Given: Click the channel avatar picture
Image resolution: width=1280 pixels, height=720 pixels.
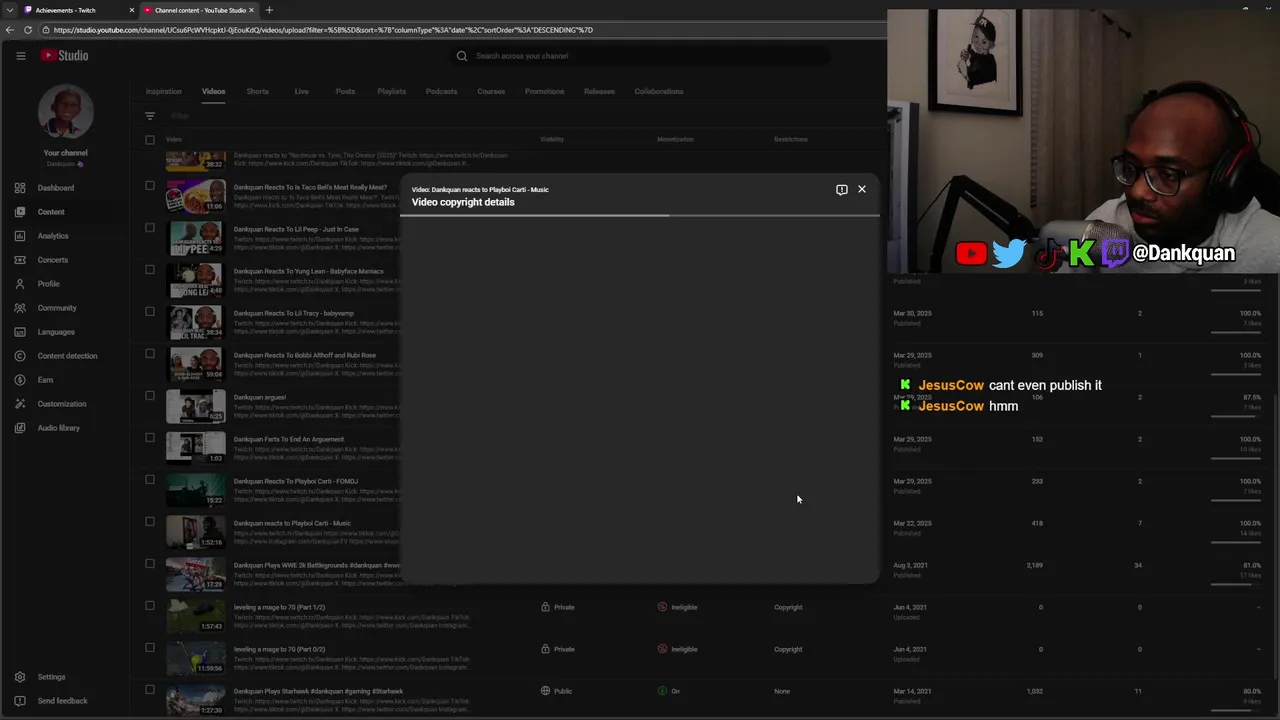Looking at the screenshot, I should 66,112.
